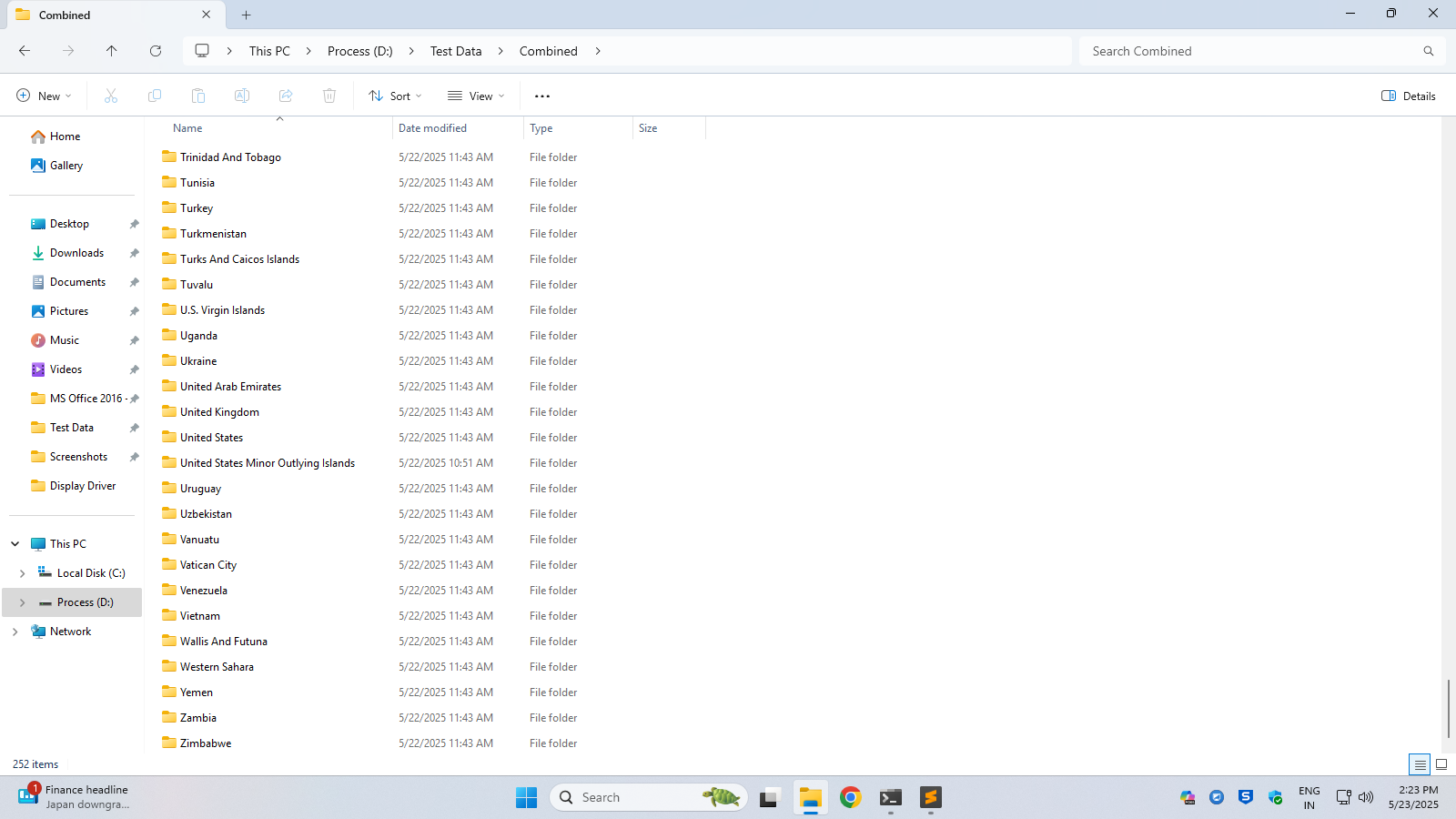Navigate to Test Data breadcrumb

tap(456, 51)
